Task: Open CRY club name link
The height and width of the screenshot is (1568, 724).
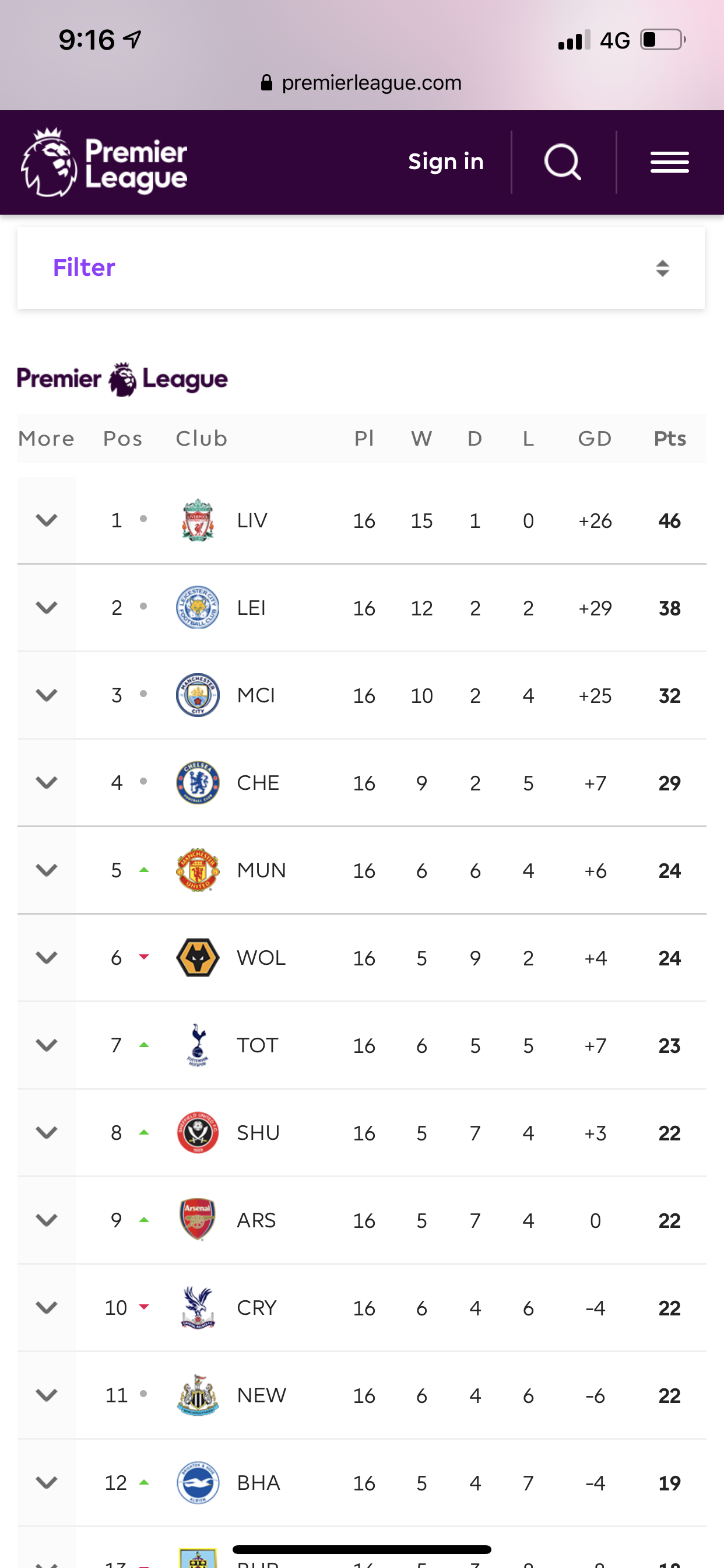Action: point(256,1307)
